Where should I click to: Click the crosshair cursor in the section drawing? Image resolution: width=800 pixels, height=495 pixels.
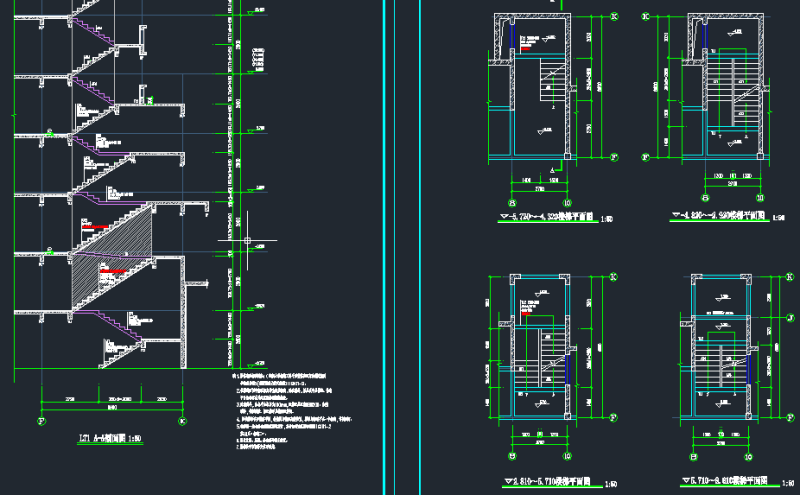(248, 242)
